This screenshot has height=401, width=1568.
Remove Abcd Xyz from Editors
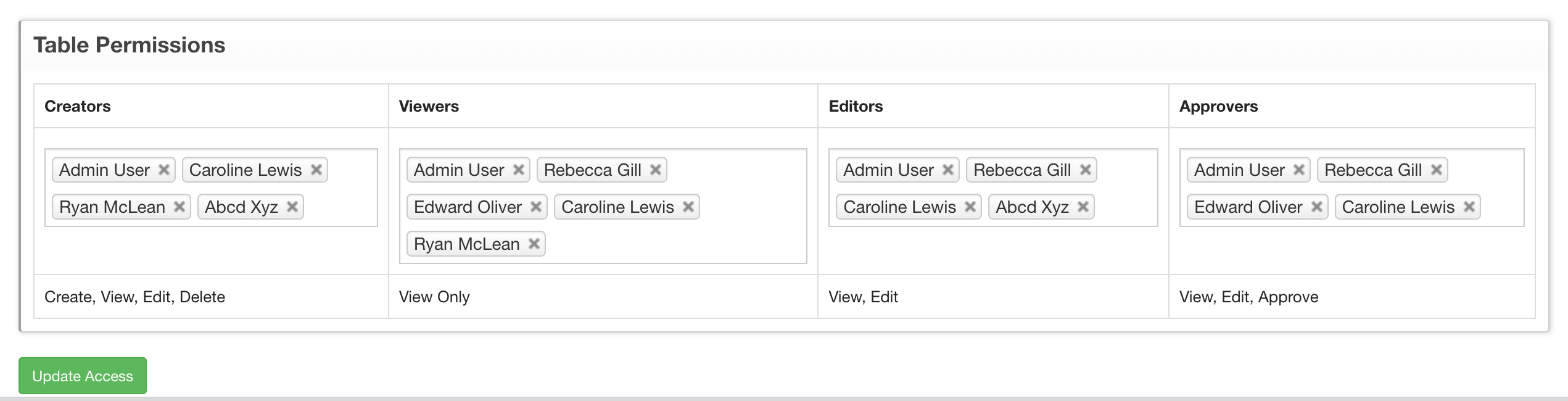pyautogui.click(x=1083, y=207)
